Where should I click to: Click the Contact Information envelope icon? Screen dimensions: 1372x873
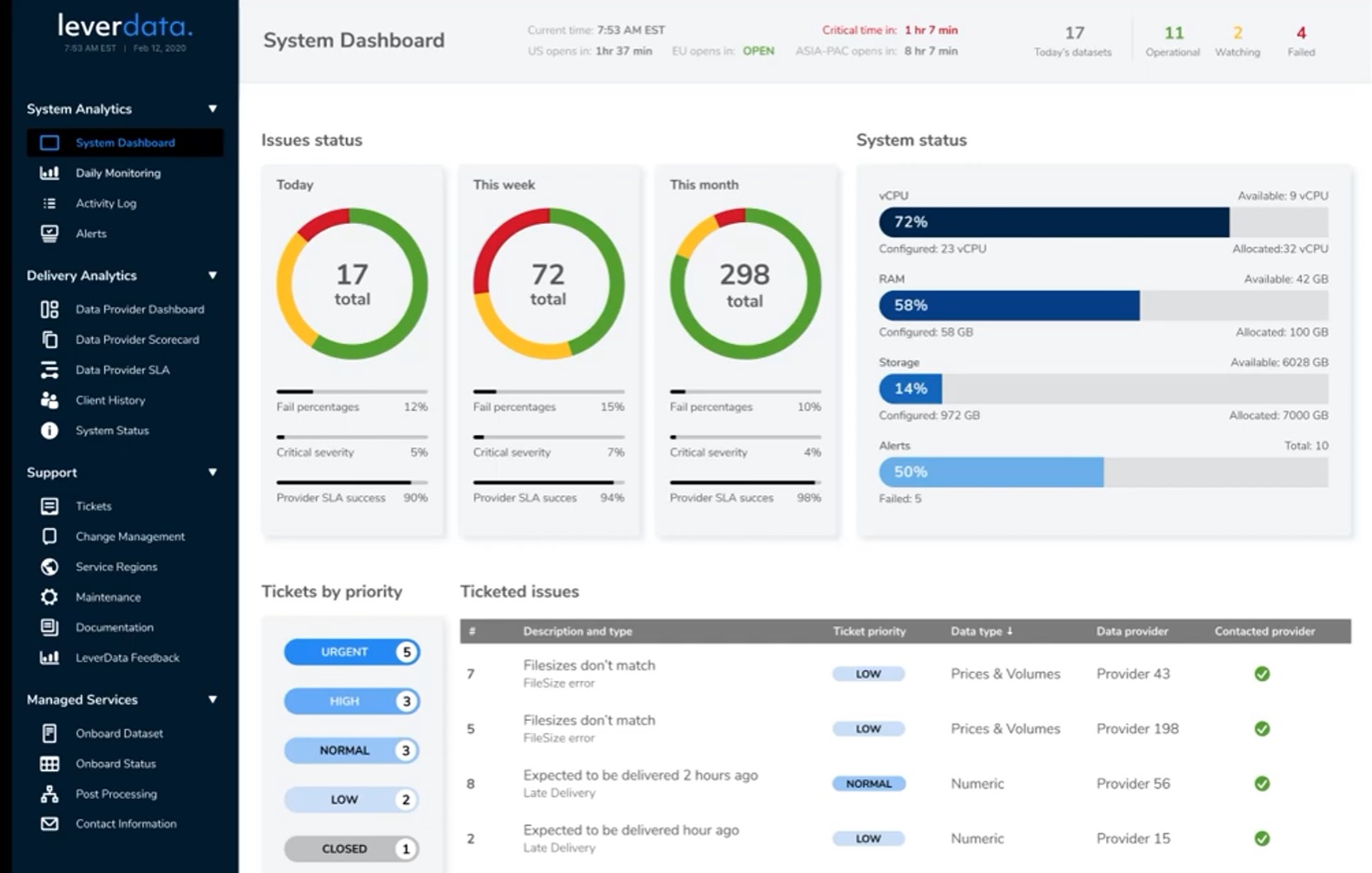pos(50,823)
